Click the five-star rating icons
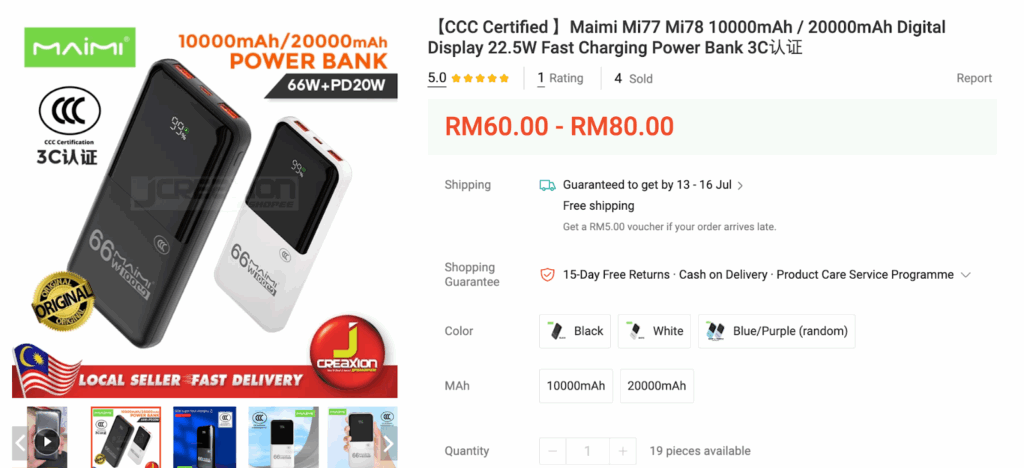This screenshot has height=468, width=1024. [480, 78]
